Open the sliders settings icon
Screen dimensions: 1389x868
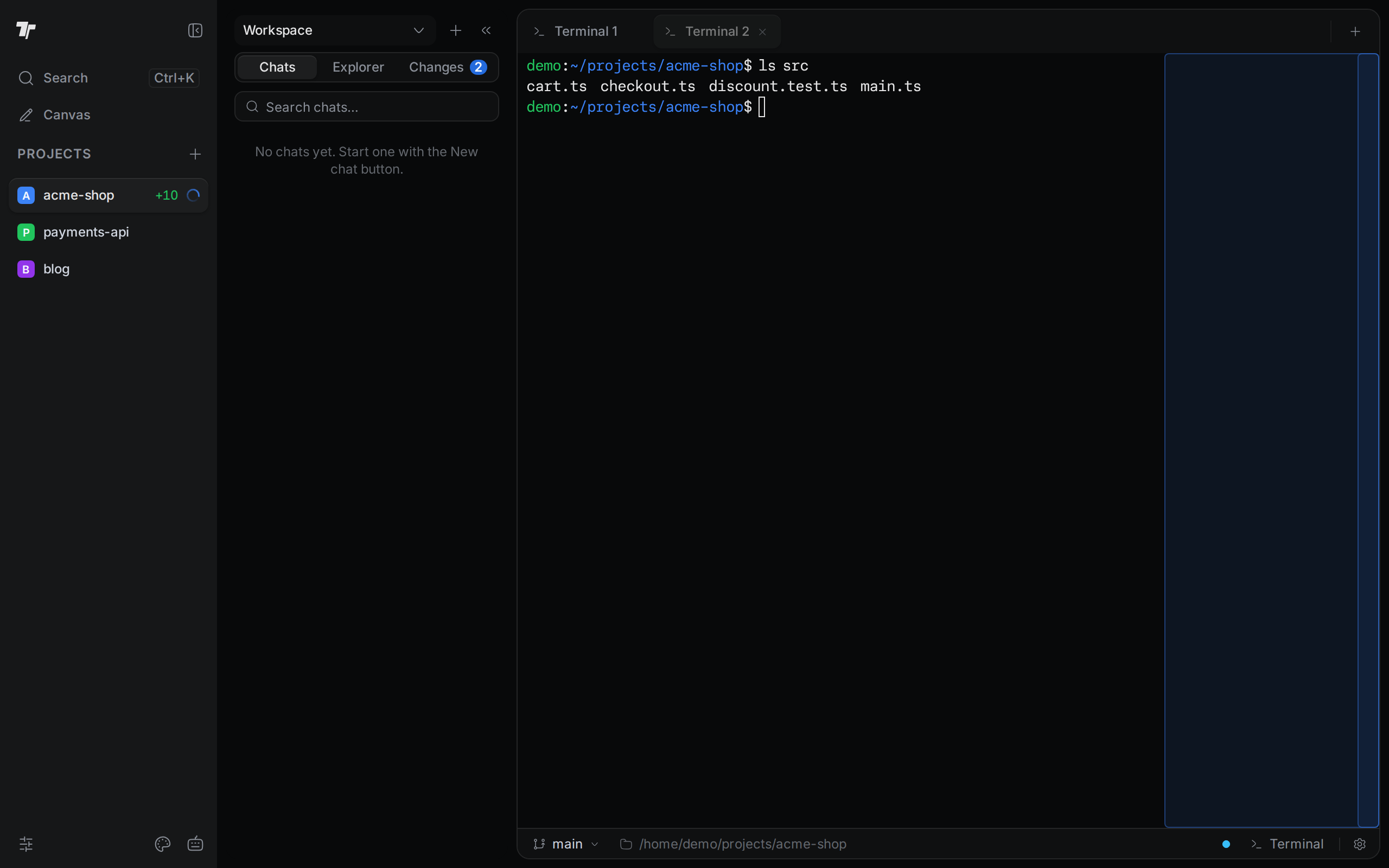coord(26,844)
